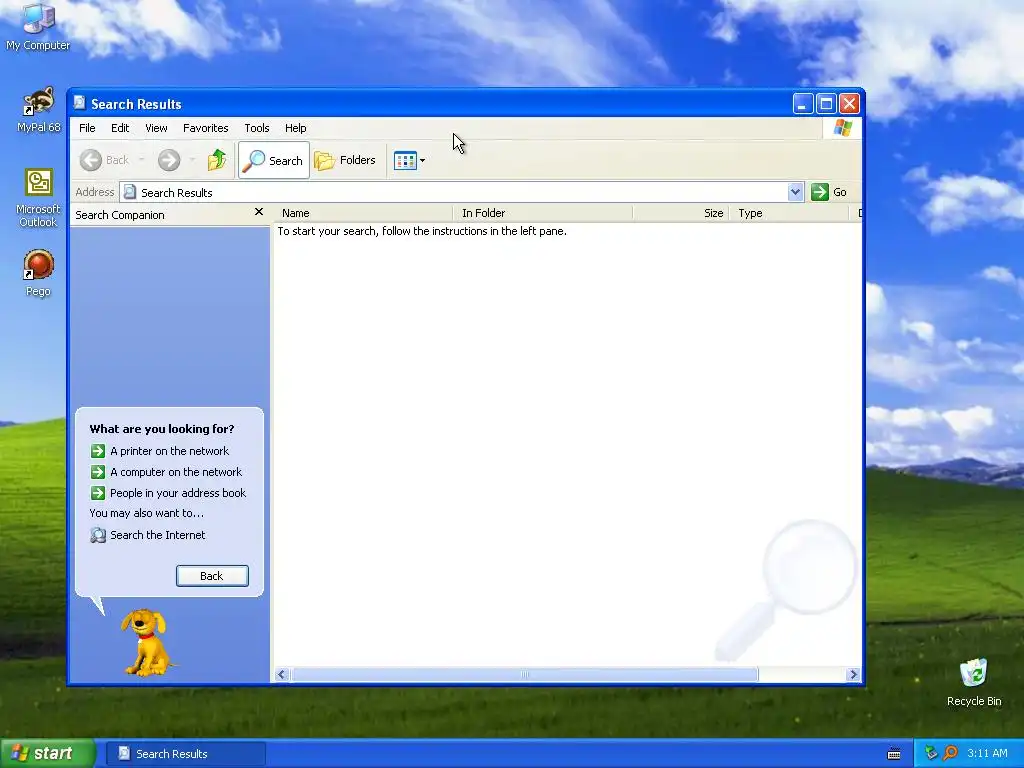Sort results by Size column
This screenshot has height=768, width=1024.
point(681,213)
